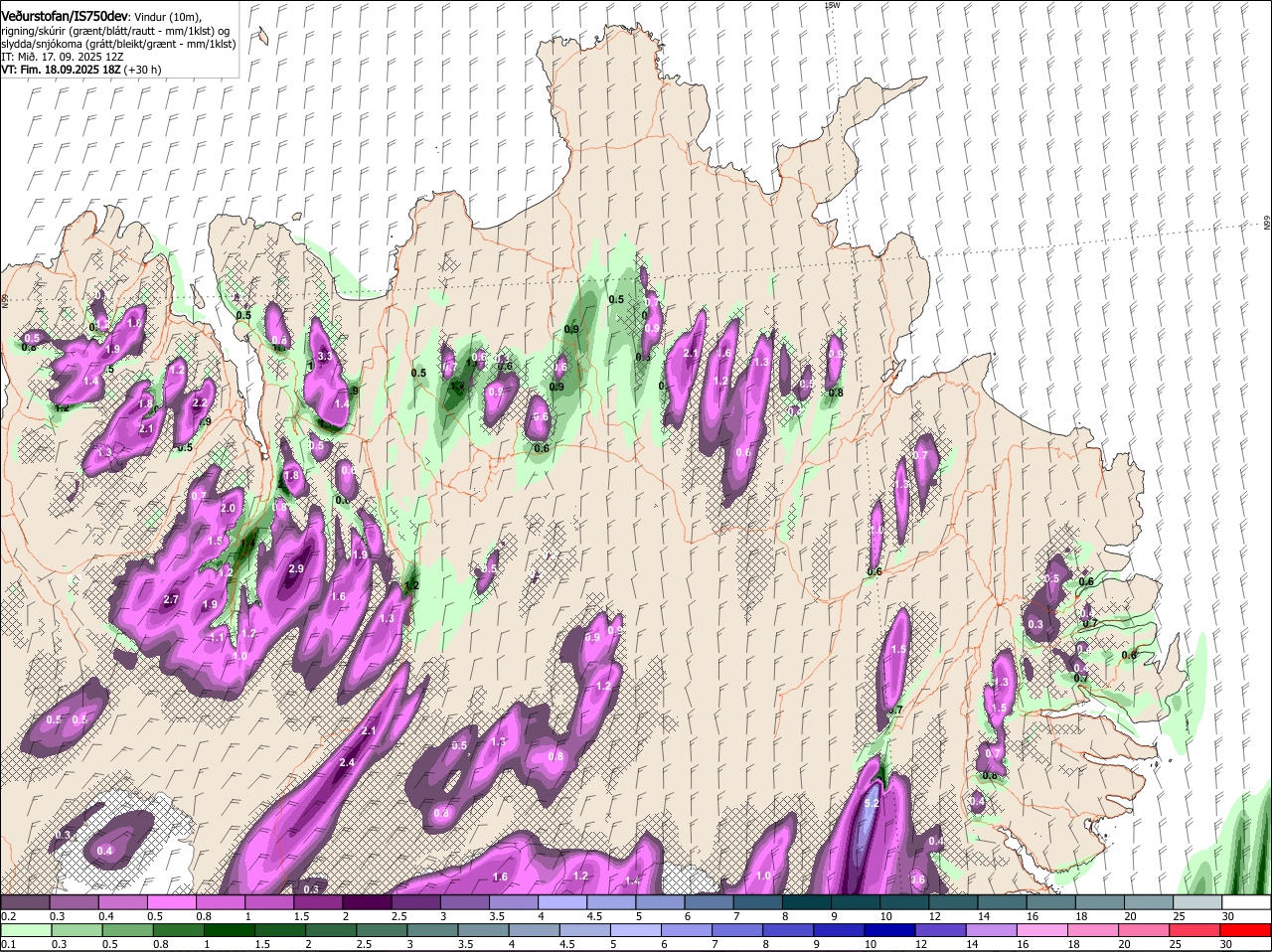The width and height of the screenshot is (1272, 952).
Task: Select snow legend swatch starting at 0.2
Action: [x=25, y=902]
